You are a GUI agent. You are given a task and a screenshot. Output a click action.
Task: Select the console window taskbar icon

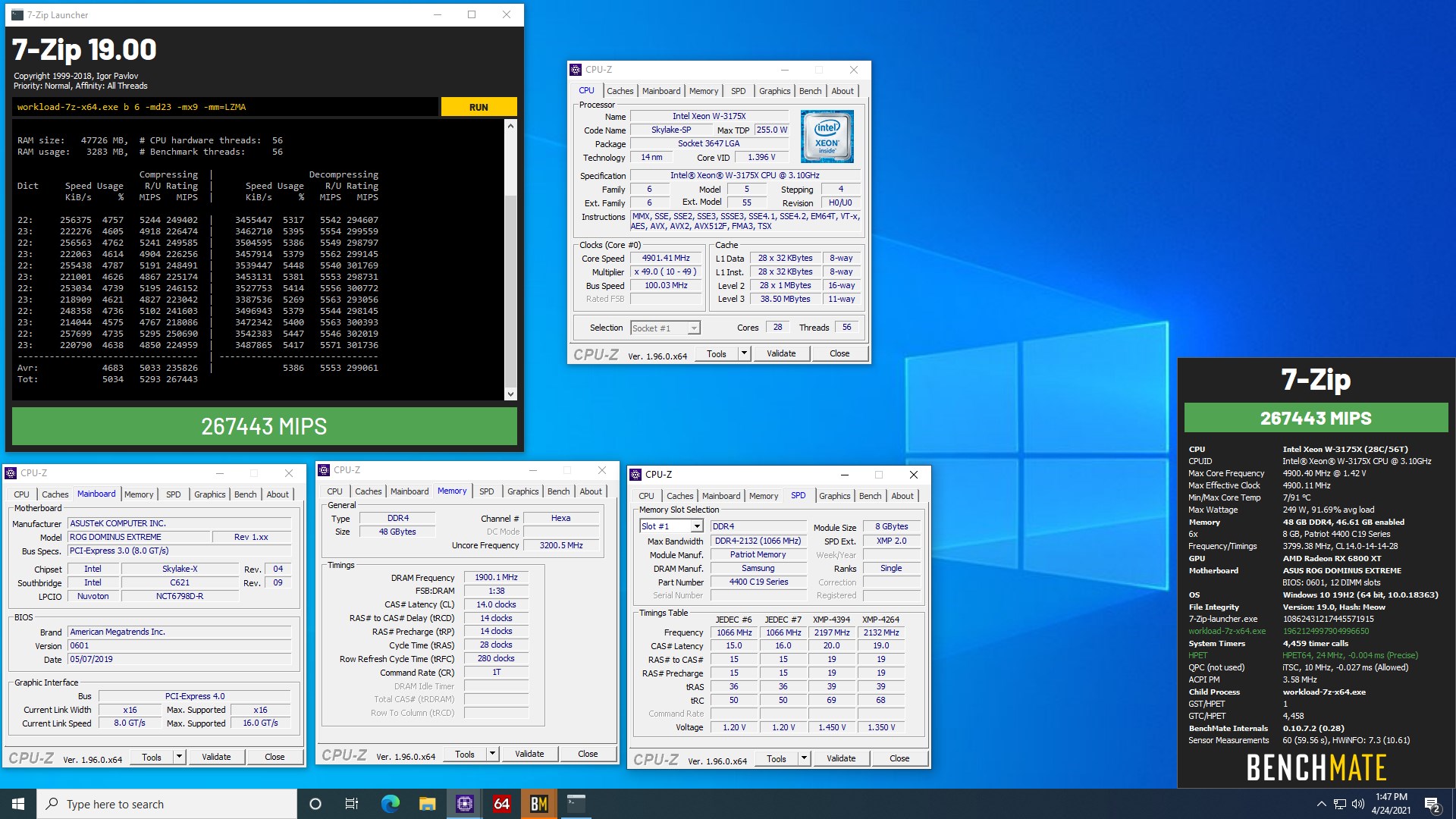576,804
